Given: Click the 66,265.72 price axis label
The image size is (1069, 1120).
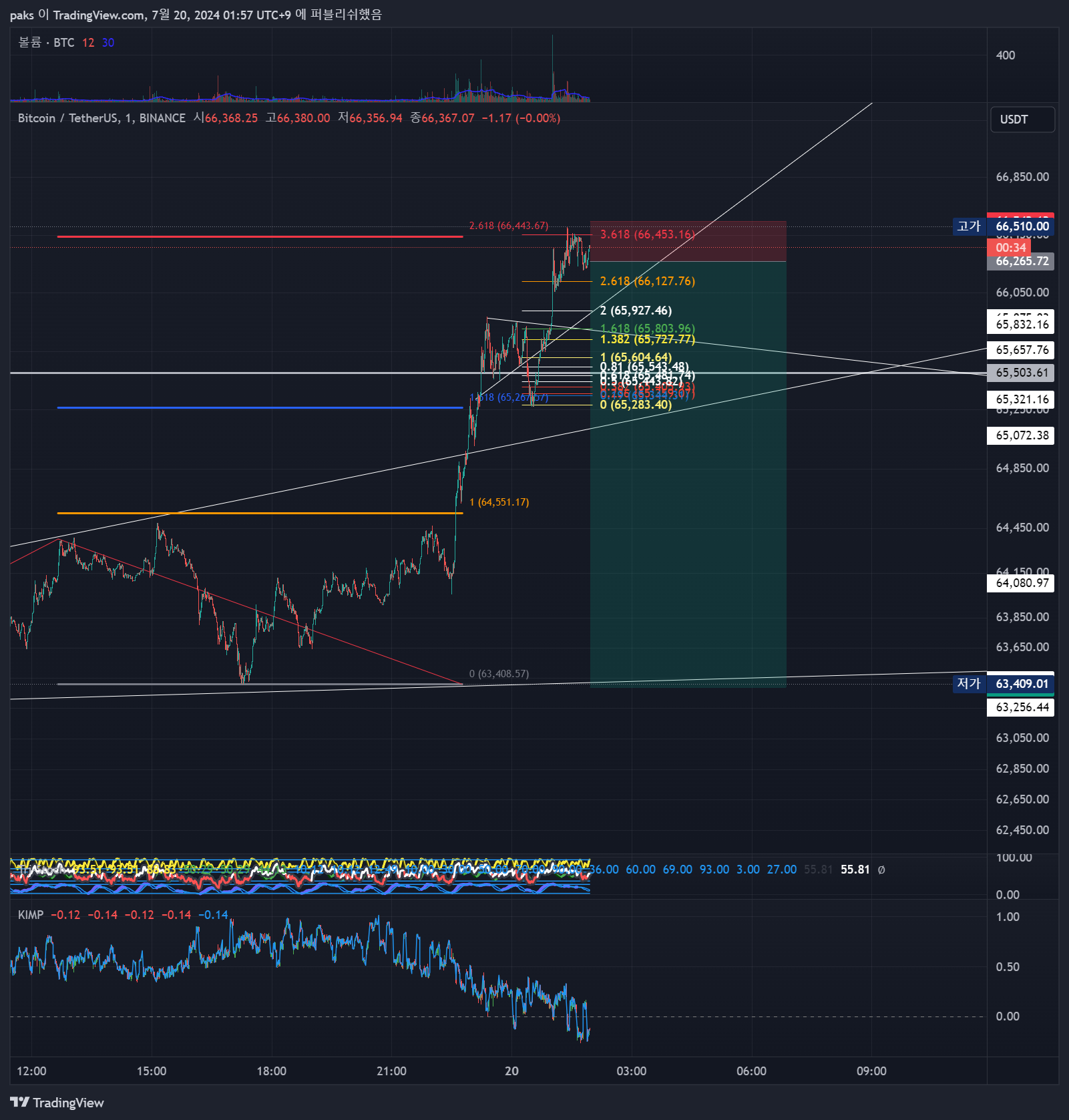Looking at the screenshot, I should click(x=1021, y=261).
